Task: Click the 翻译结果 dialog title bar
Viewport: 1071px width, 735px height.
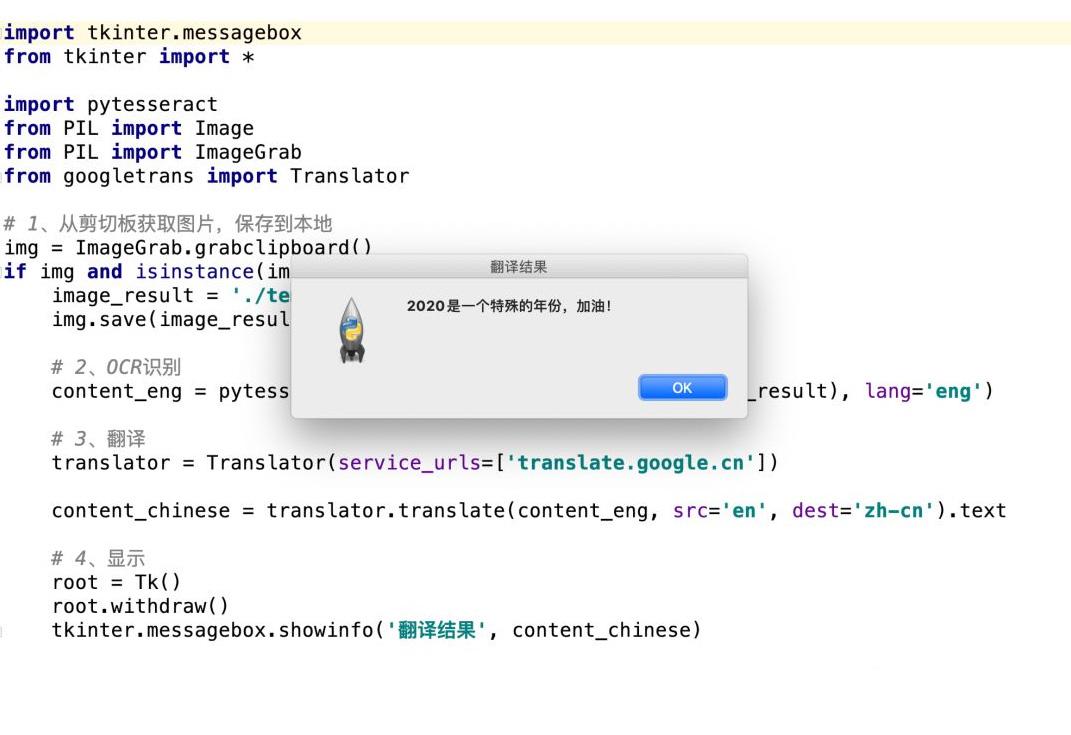Action: (519, 266)
